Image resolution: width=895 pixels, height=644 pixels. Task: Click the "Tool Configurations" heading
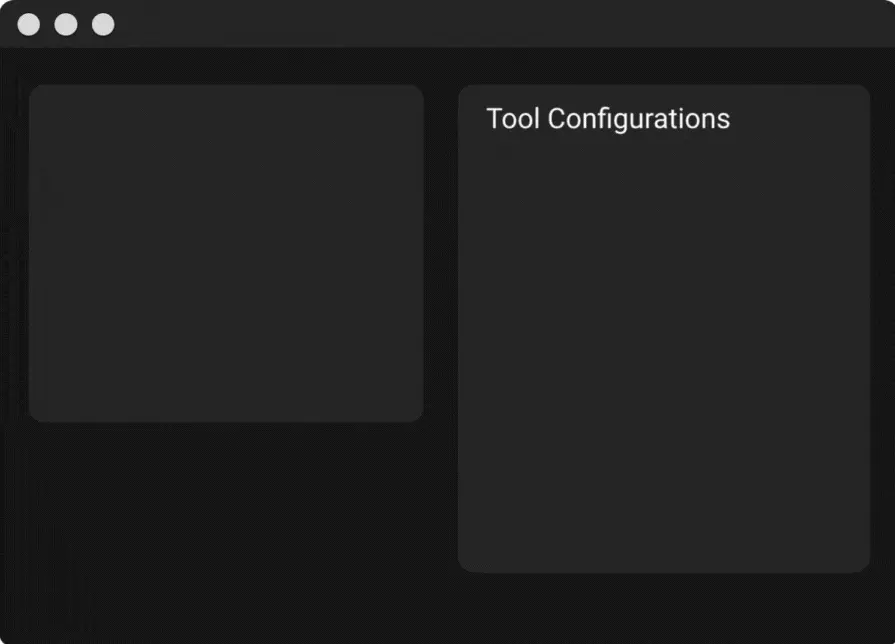(608, 119)
